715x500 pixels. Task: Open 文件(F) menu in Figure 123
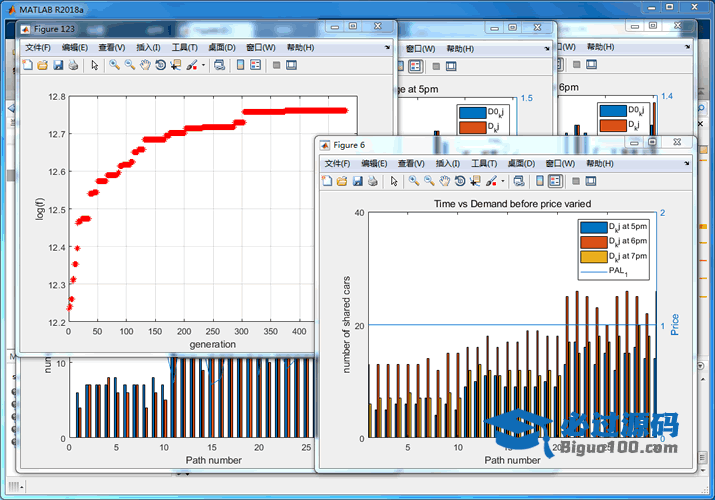pos(37,47)
